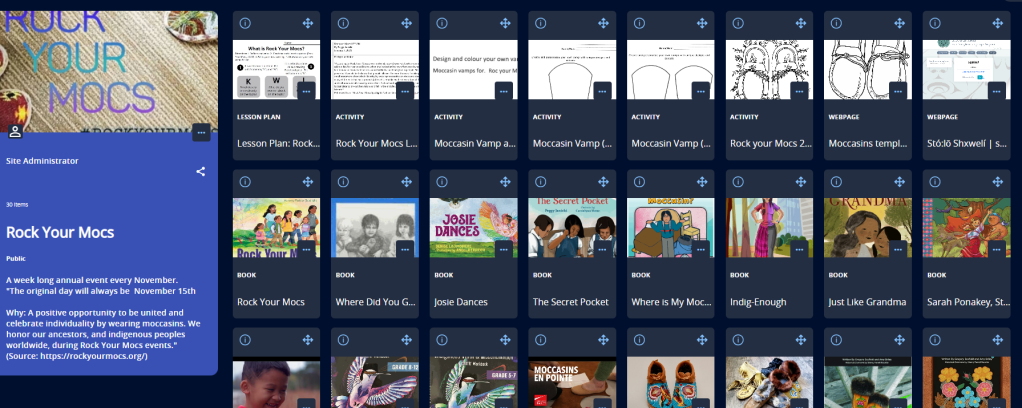Share the Rock Your Mocs collection
The height and width of the screenshot is (408, 1022).
pyautogui.click(x=200, y=171)
